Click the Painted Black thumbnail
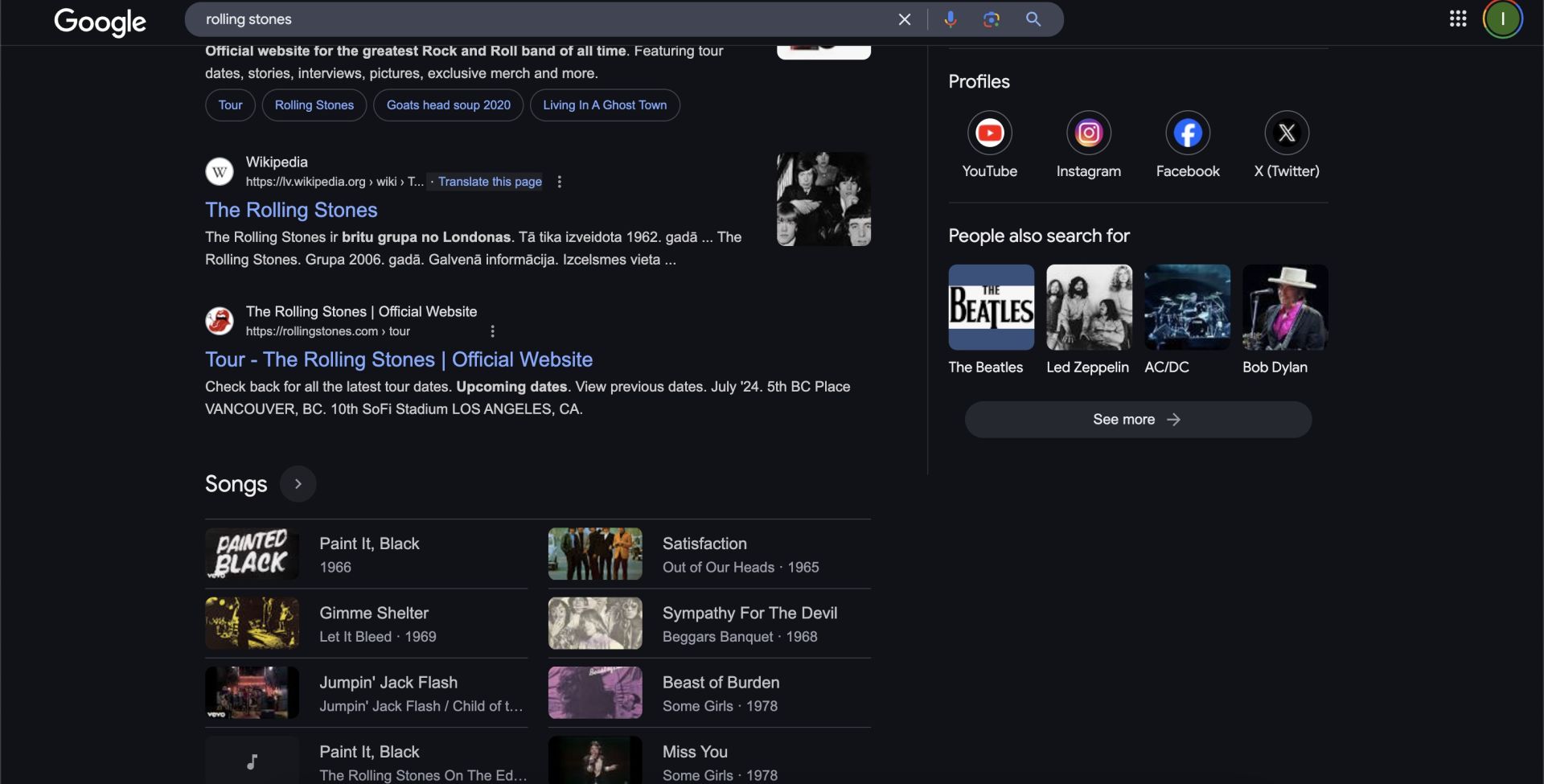 252,554
